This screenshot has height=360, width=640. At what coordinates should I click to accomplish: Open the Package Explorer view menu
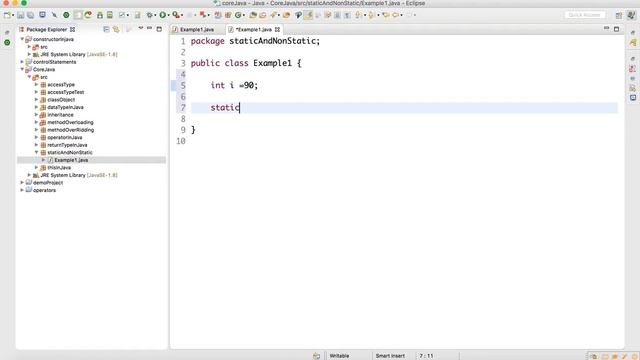point(140,29)
